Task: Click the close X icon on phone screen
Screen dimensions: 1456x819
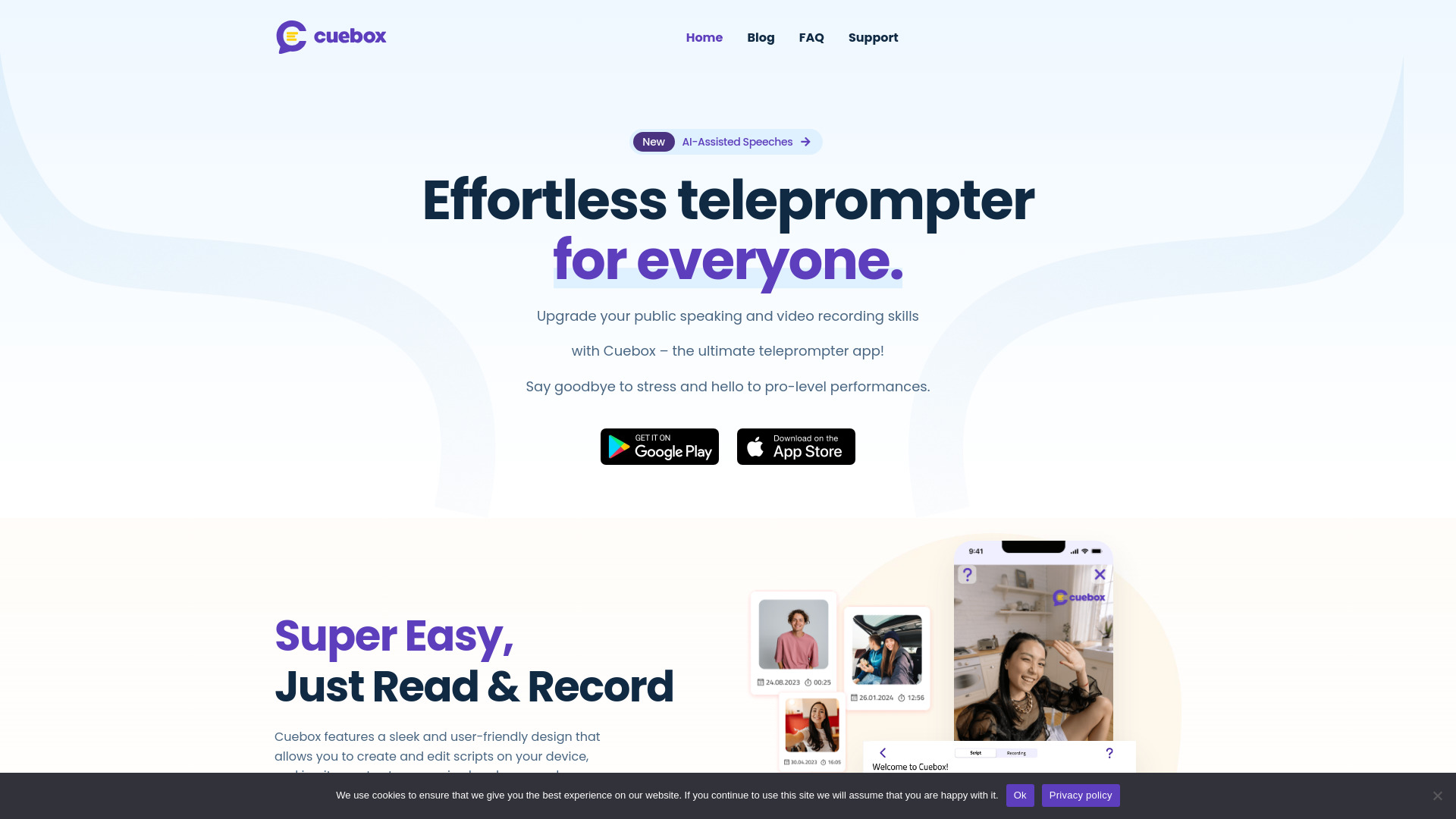Action: (x=1099, y=574)
